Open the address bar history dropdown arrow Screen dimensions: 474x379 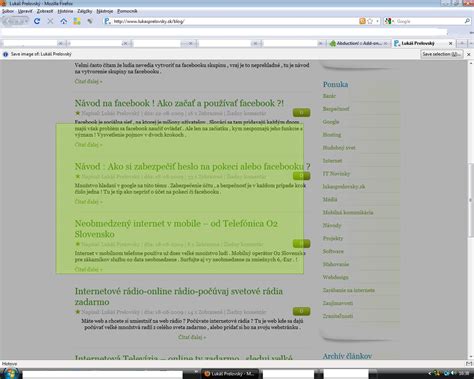pyautogui.click(x=377, y=21)
